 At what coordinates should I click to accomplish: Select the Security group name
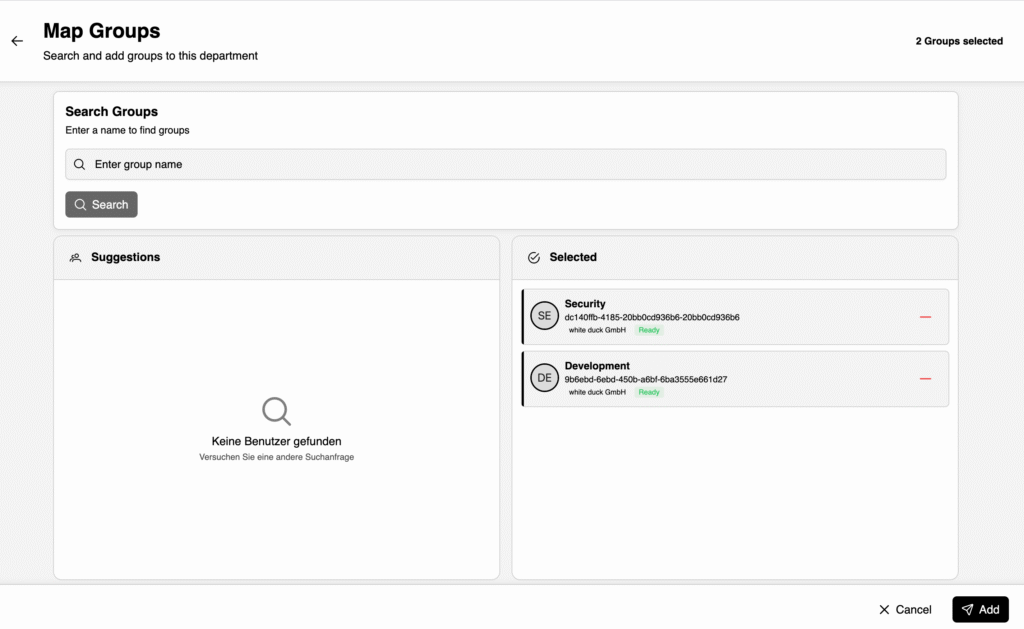point(585,304)
